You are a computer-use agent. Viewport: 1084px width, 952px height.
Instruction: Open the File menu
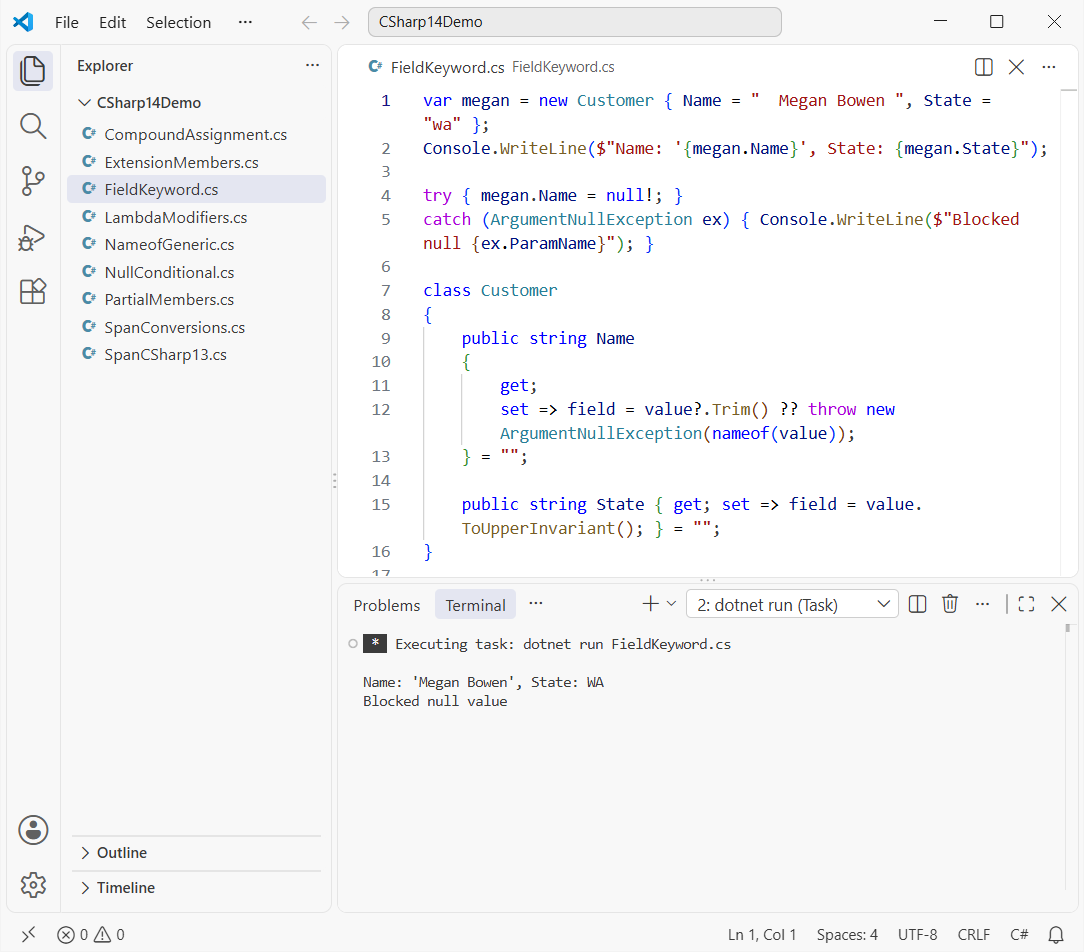[x=66, y=23]
